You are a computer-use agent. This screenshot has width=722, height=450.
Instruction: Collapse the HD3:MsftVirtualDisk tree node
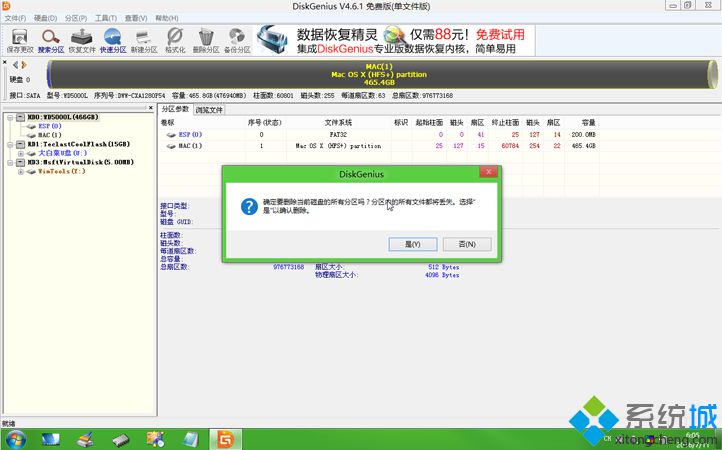tap(10, 163)
